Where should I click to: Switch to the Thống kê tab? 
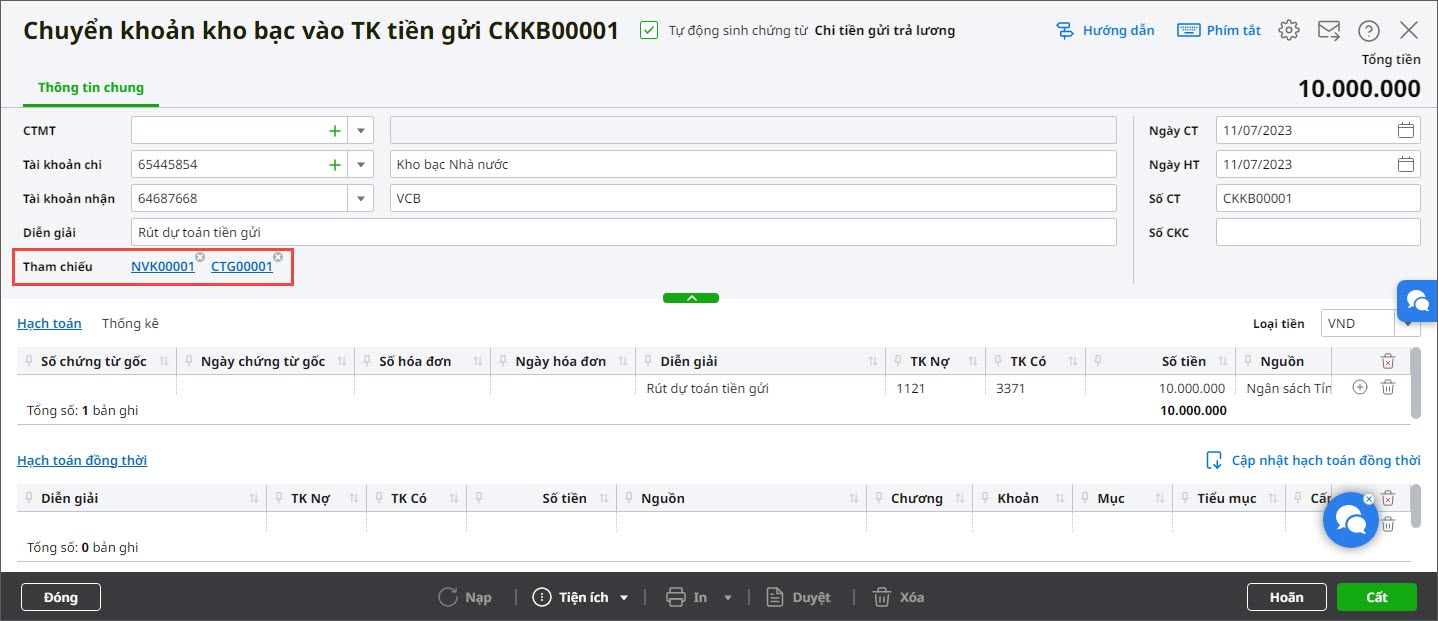(x=130, y=323)
